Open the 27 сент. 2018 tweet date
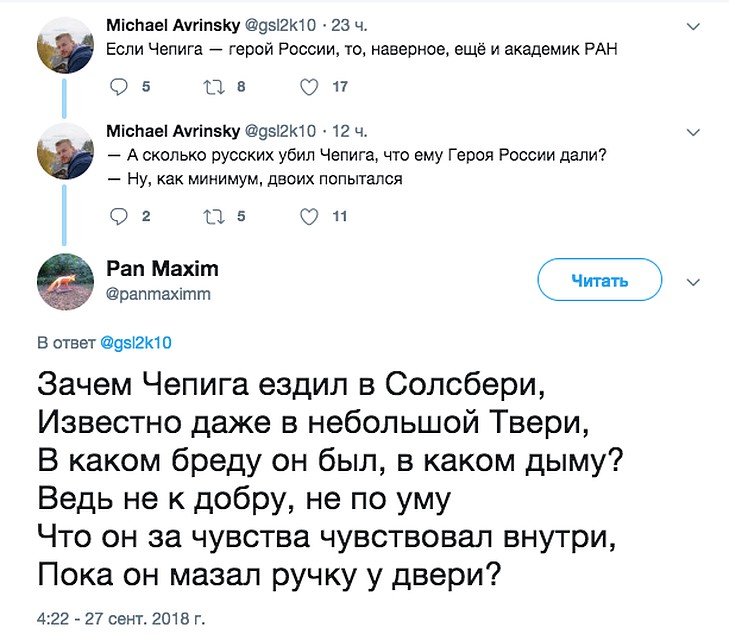Screen dimensions: 729x640 pyautogui.click(x=121, y=619)
